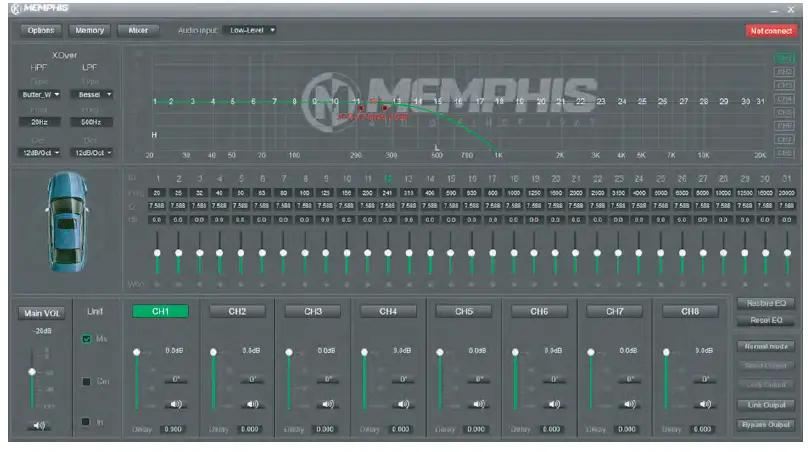
Task: Click the Bypass Output button
Action: click(766, 425)
